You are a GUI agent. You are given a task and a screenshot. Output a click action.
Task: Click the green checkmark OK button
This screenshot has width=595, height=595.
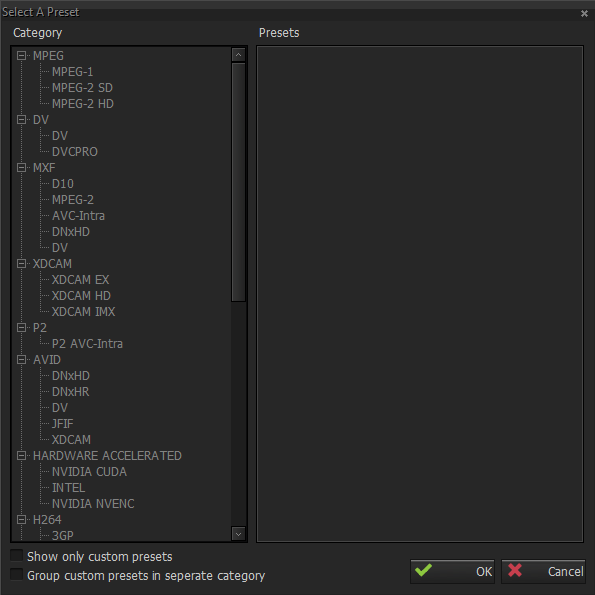452,571
